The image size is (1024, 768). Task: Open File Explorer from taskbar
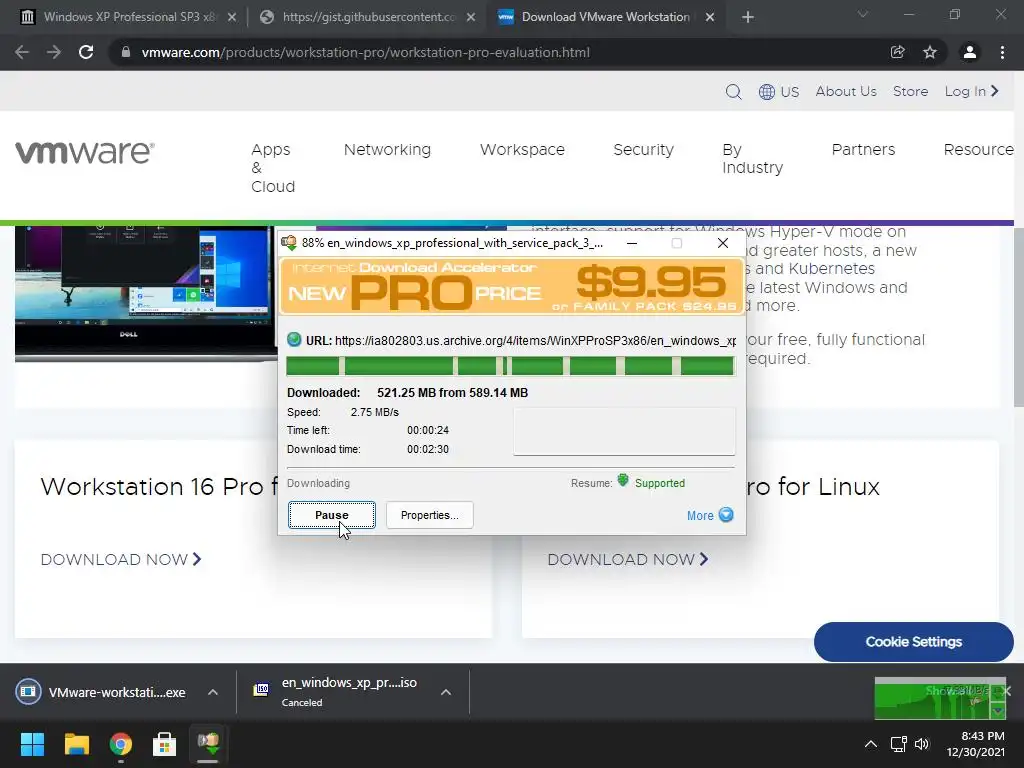(x=76, y=744)
